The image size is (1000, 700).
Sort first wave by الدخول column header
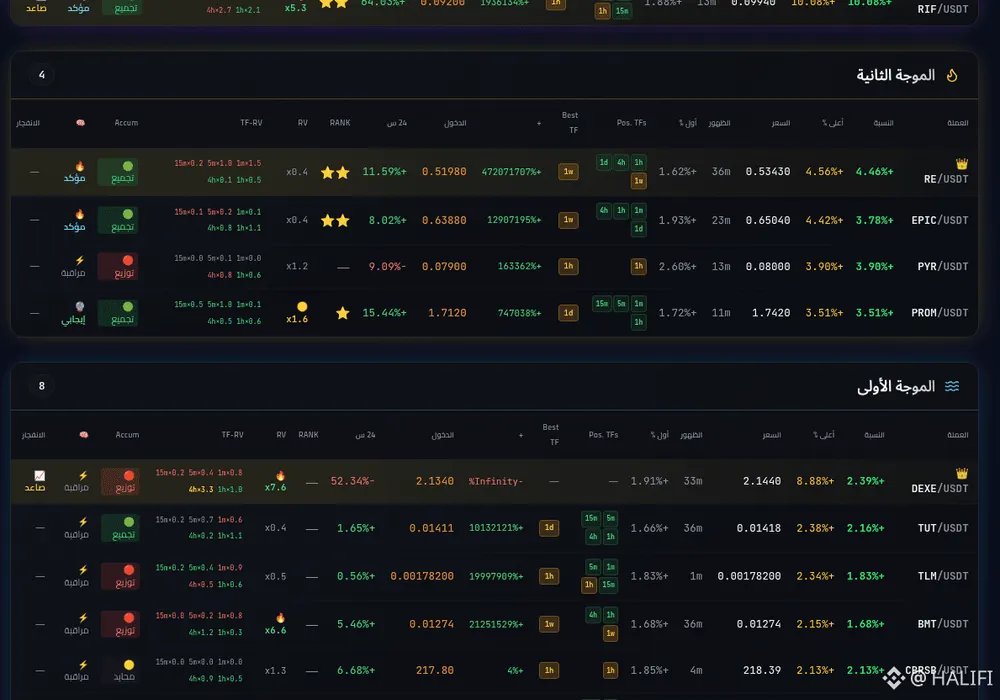[x=443, y=435]
